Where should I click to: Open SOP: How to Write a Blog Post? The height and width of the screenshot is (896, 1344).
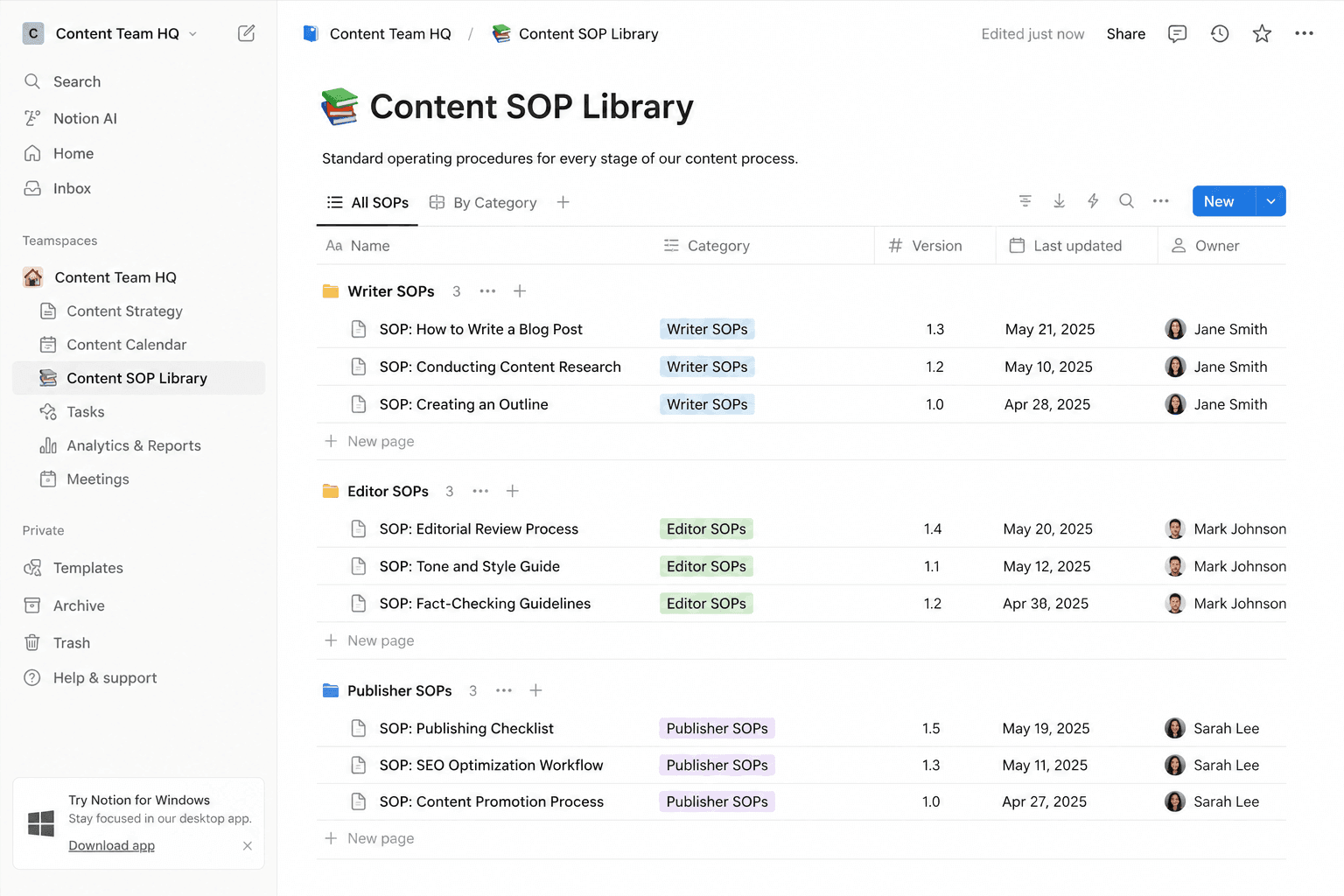pos(480,329)
